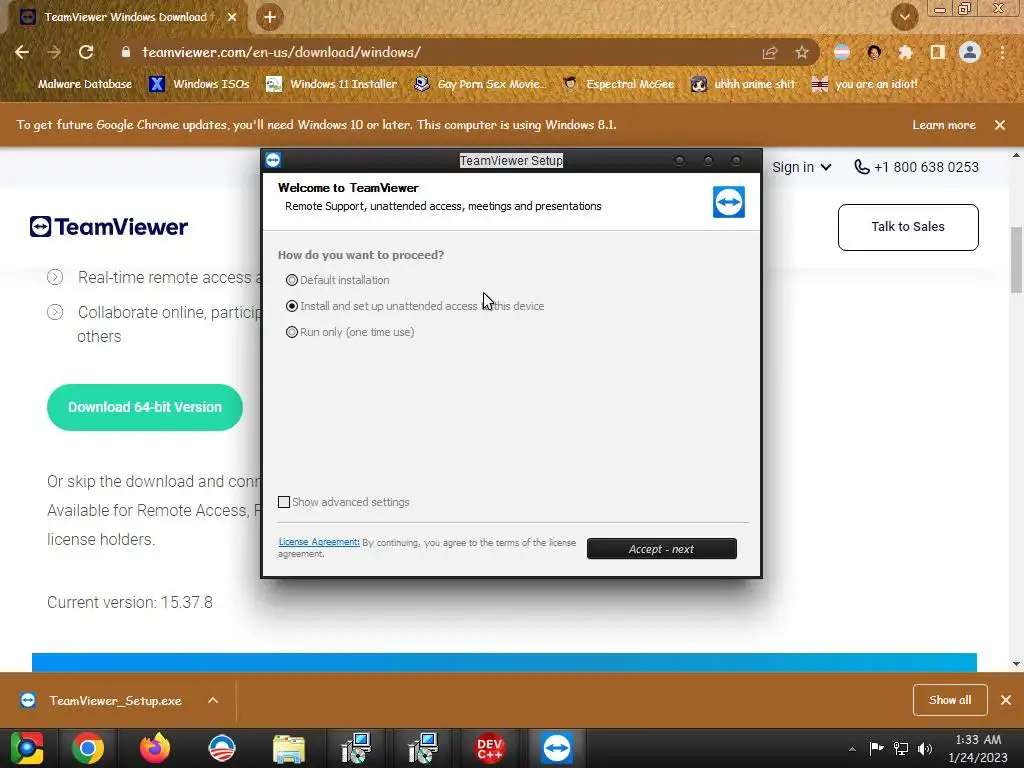This screenshot has height=768, width=1024.
Task: Open the Windows ISOs bookmark
Action: [x=200, y=84]
